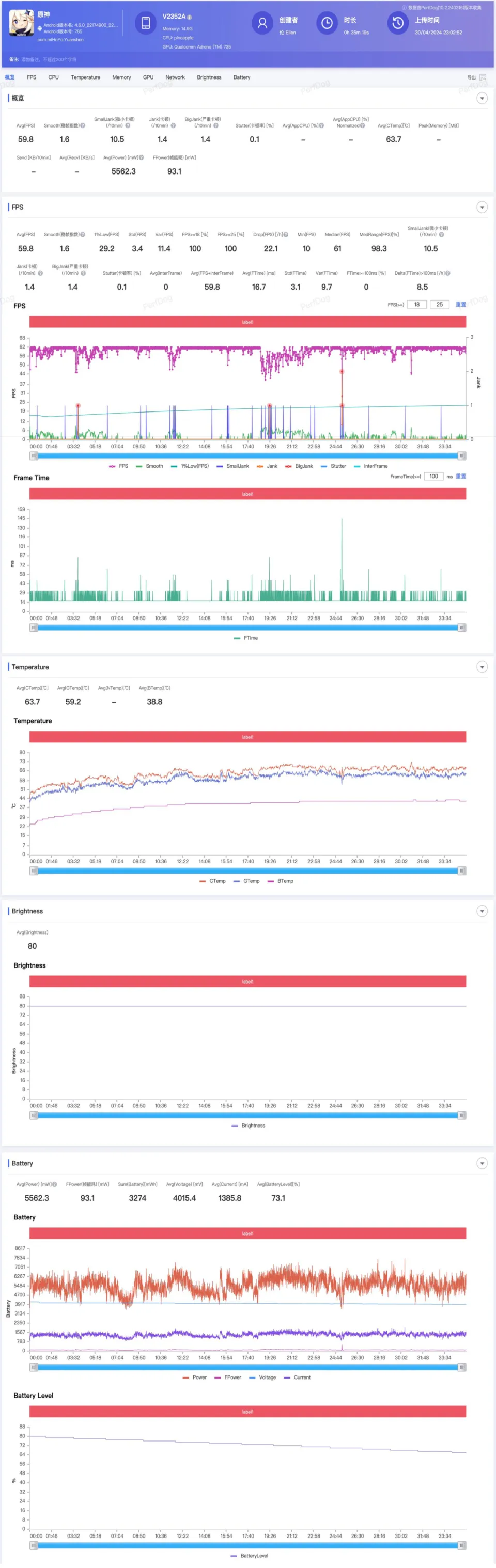This screenshot has height=1568, width=496.
Task: Open the Network tab
Action: [x=175, y=77]
